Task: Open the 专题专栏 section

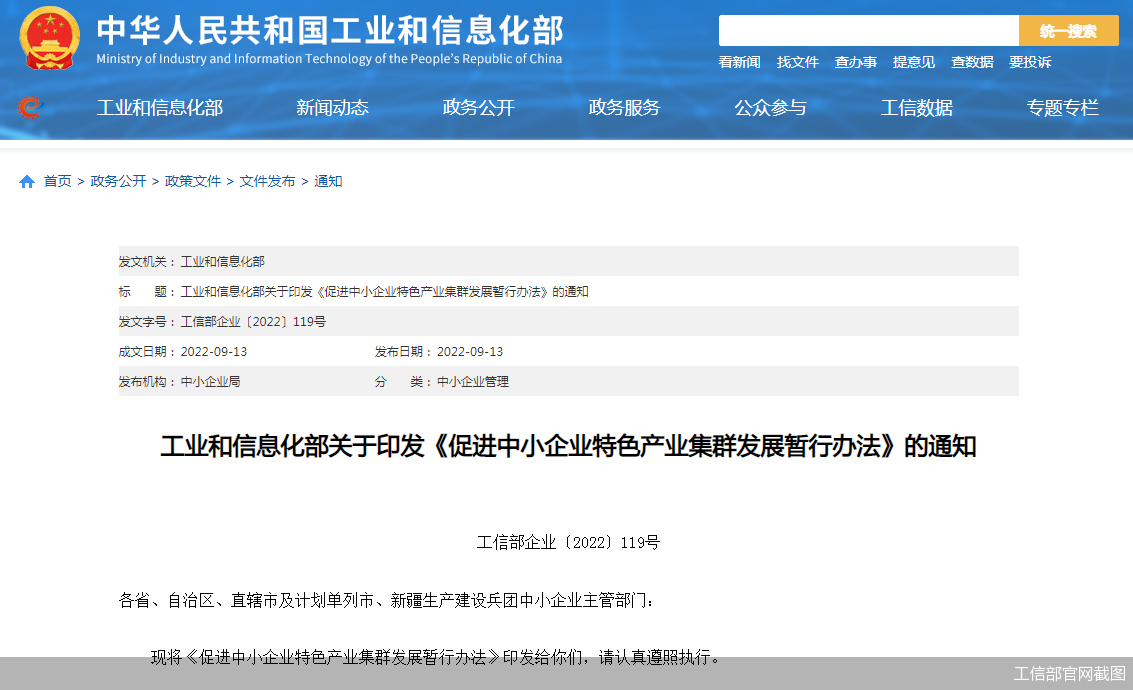Action: click(1063, 108)
